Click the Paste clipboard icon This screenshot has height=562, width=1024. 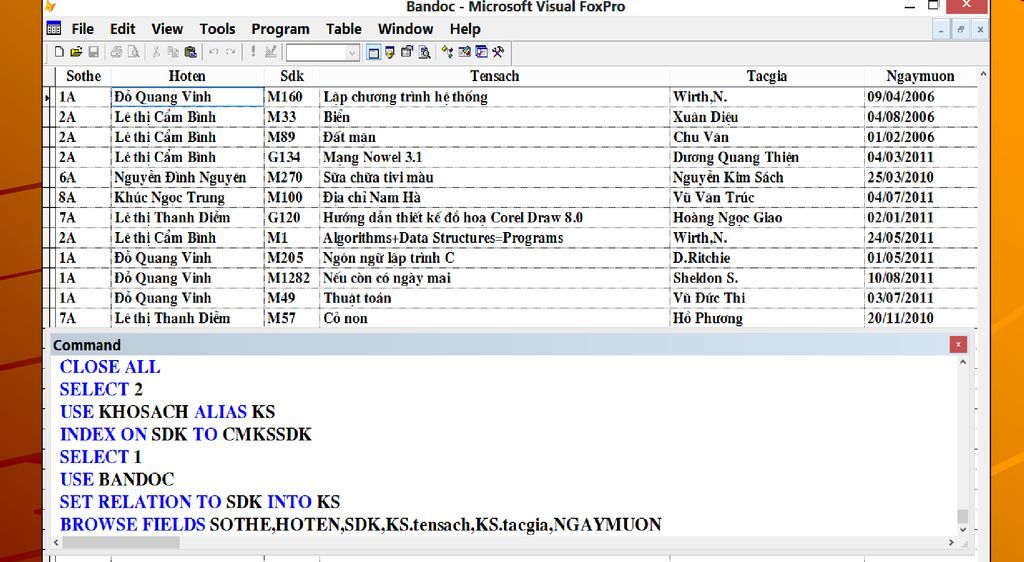click(x=190, y=52)
